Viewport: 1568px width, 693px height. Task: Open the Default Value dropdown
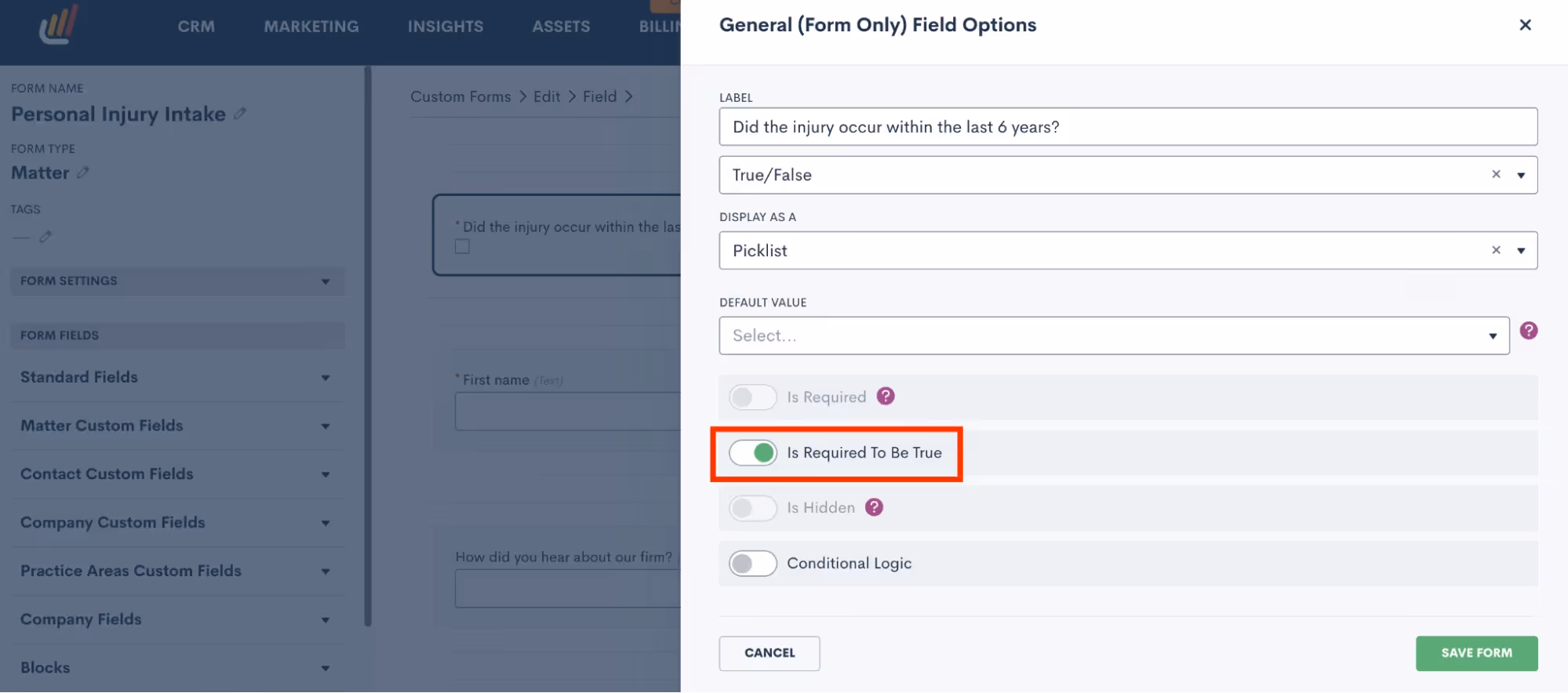pos(1113,336)
